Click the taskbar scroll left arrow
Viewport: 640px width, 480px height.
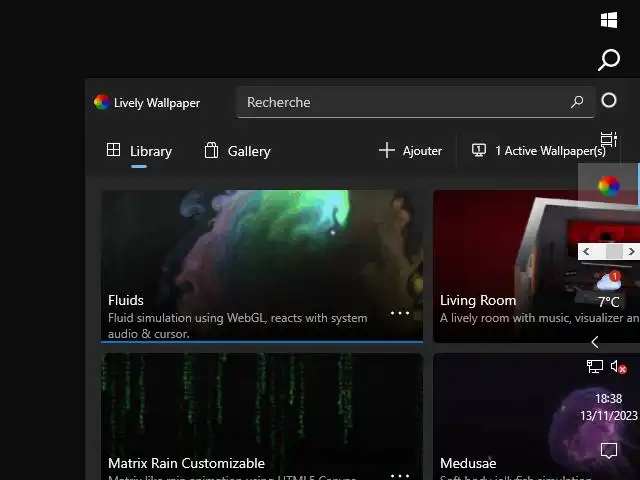coord(586,251)
